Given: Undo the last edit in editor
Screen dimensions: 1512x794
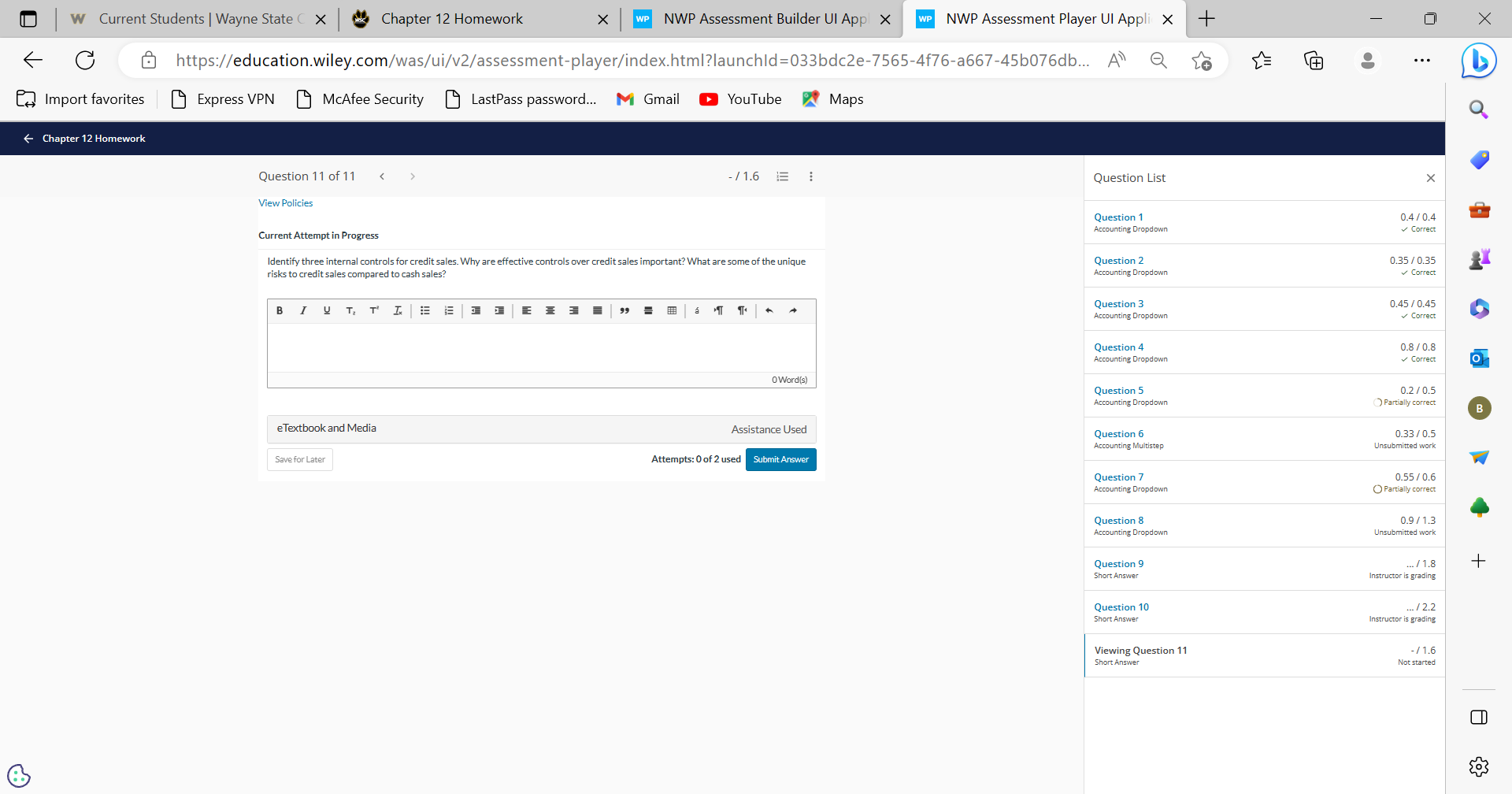Looking at the screenshot, I should click(x=769, y=310).
